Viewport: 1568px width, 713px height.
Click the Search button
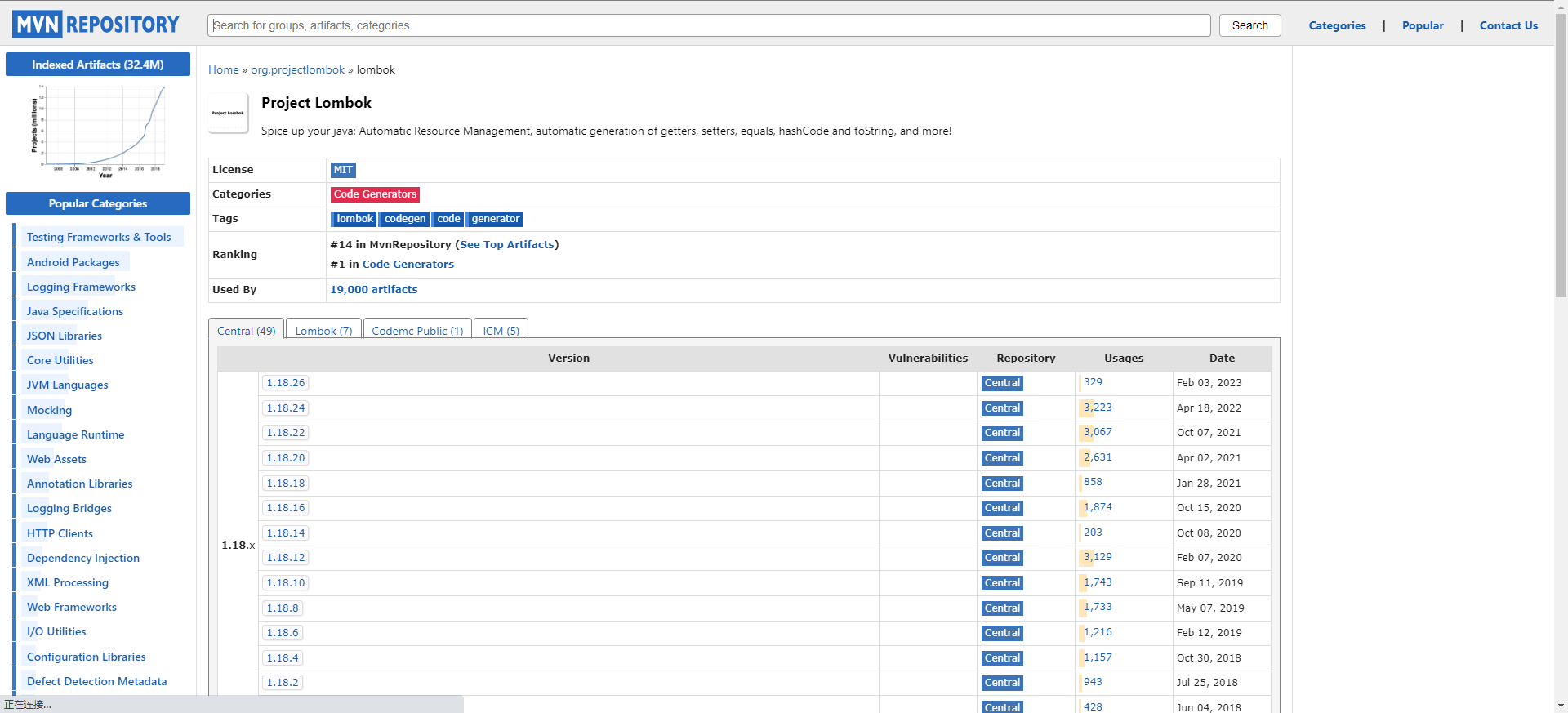click(x=1249, y=25)
